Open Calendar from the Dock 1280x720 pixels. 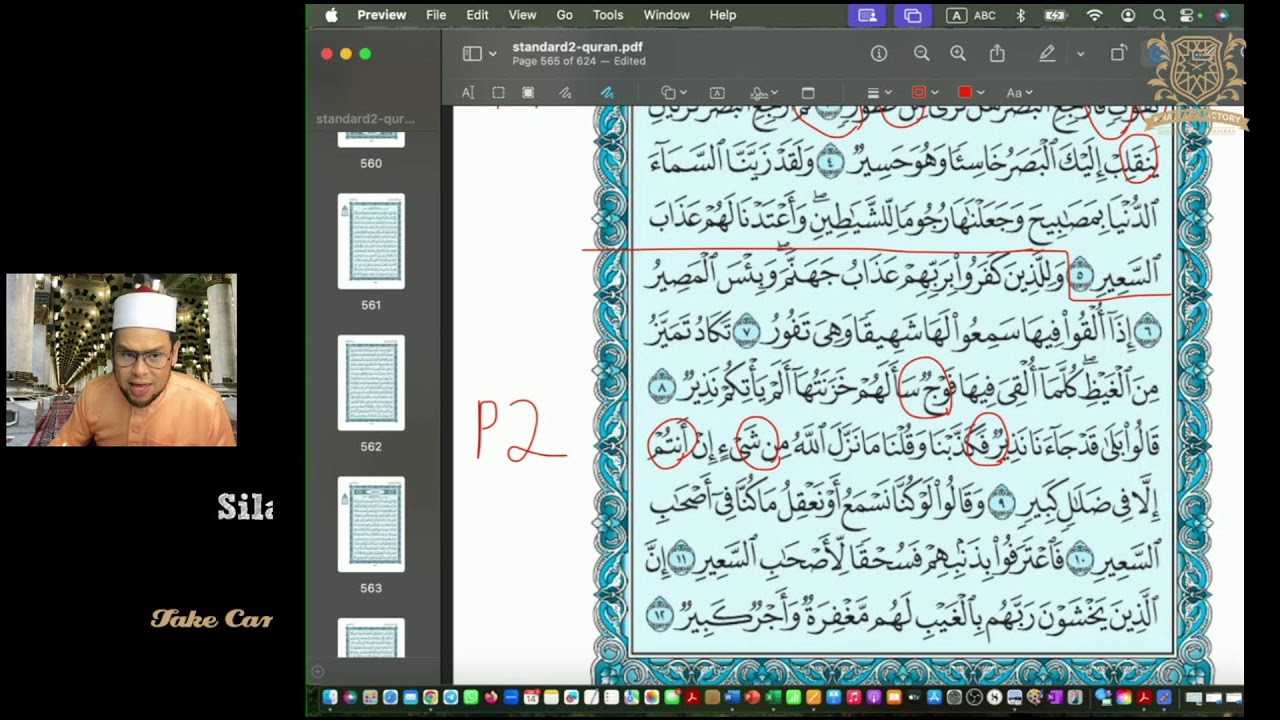click(530, 697)
